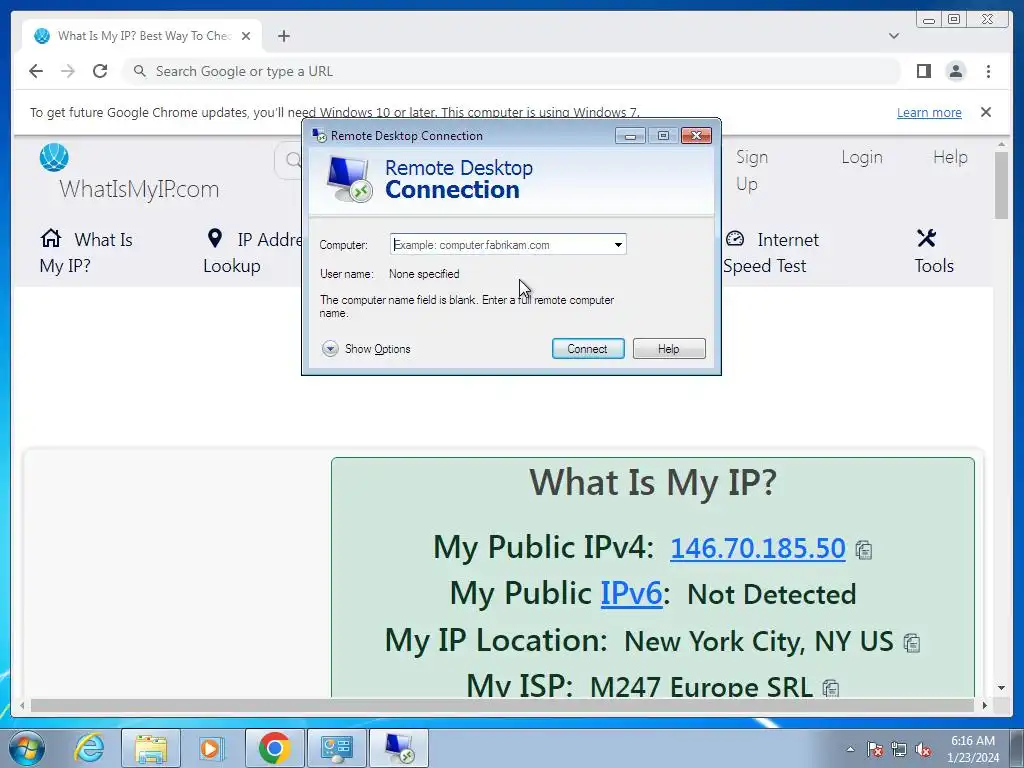1024x768 pixels.
Task: Open the website Help link
Action: [x=950, y=157]
